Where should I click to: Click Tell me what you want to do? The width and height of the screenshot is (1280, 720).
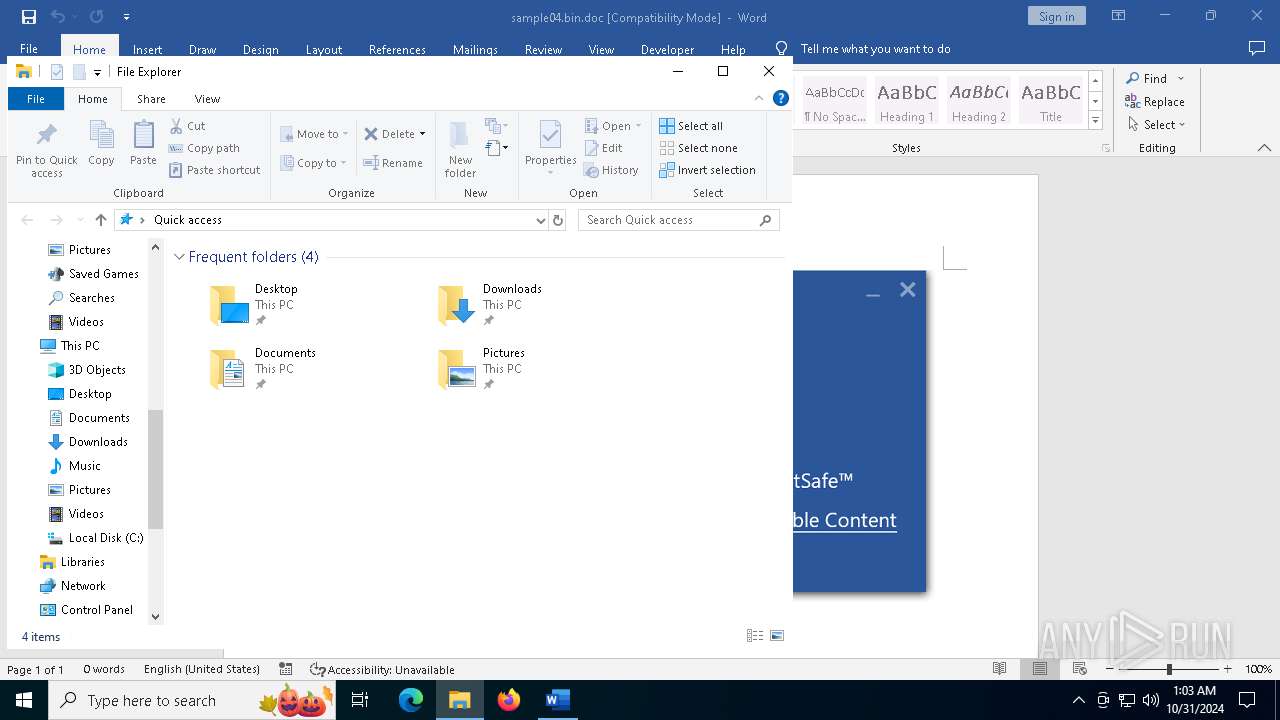[x=875, y=49]
